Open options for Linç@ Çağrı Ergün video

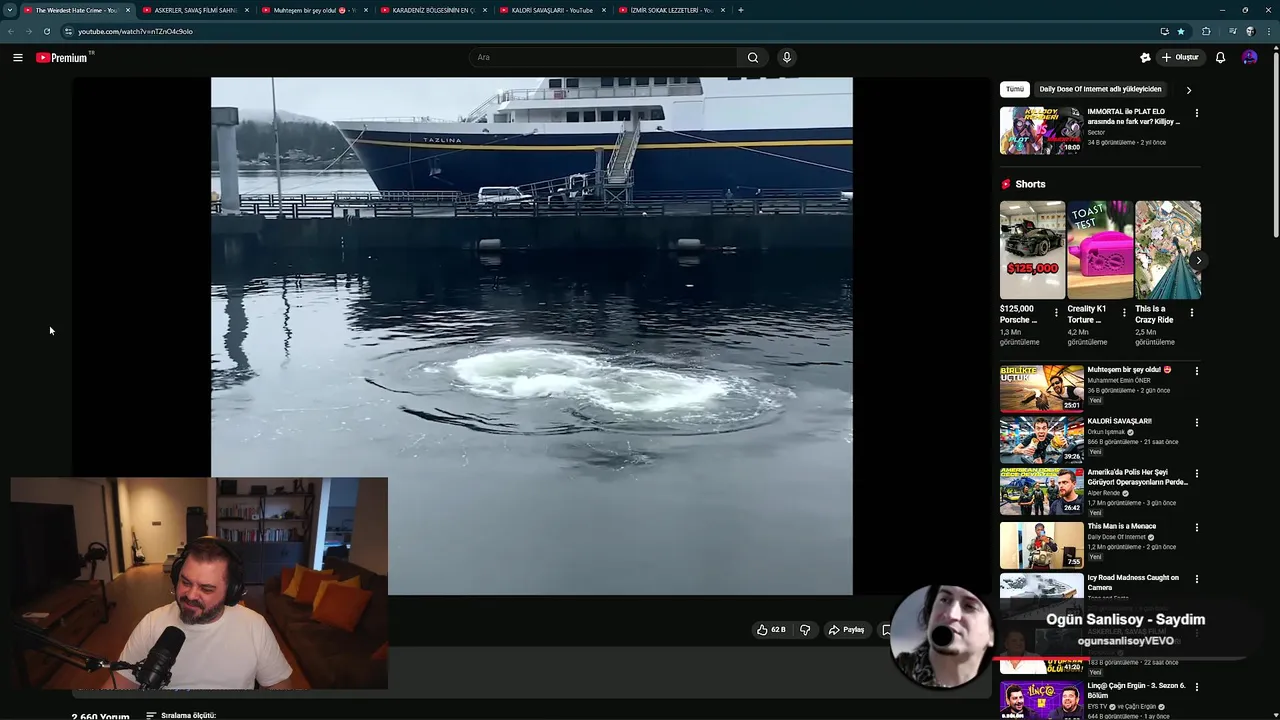[x=1197, y=687]
